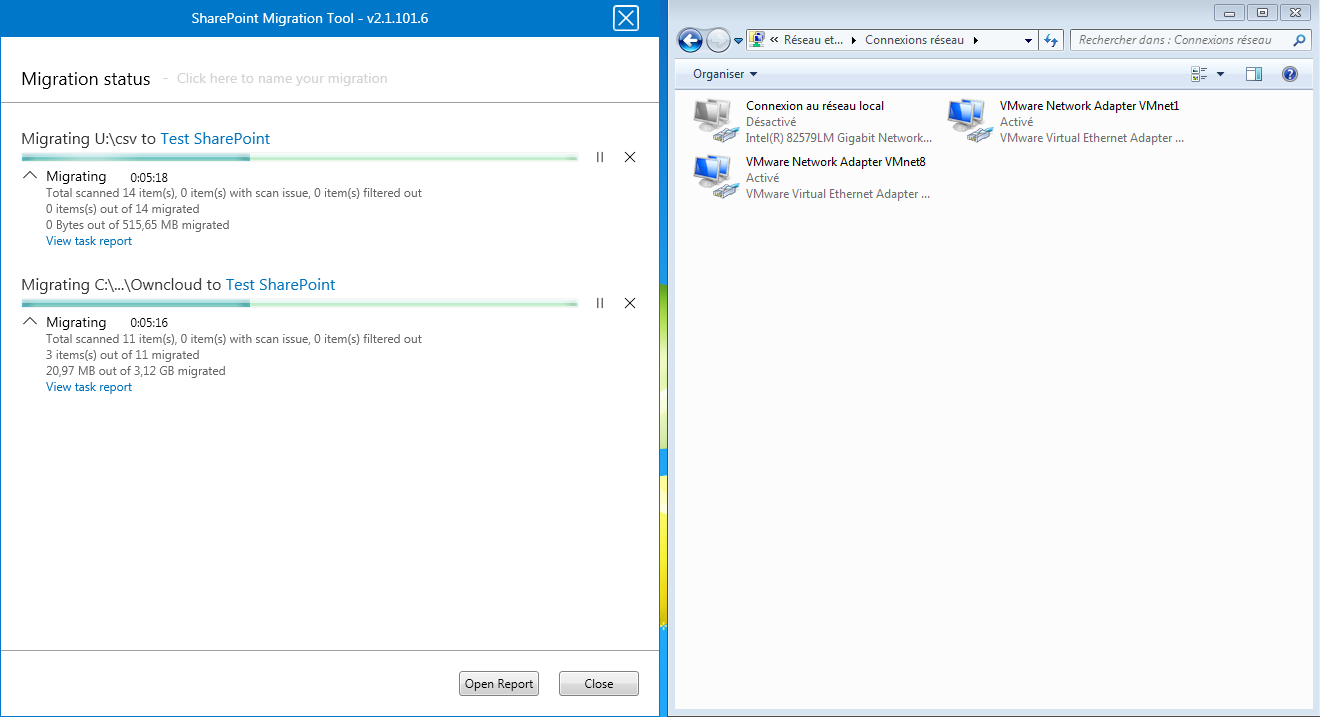Cancel the U:\csv migration with X icon
The height and width of the screenshot is (717, 1320).
pyautogui.click(x=630, y=157)
